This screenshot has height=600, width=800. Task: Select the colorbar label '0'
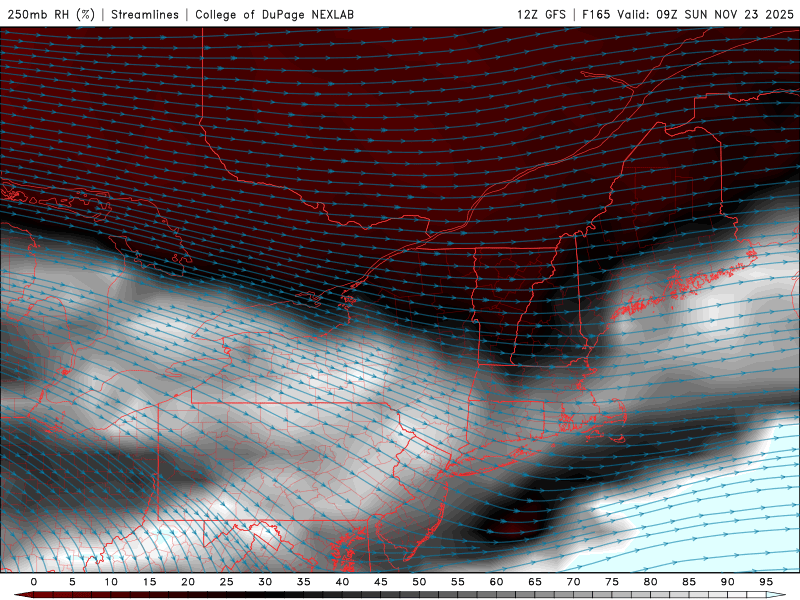pyautogui.click(x=34, y=582)
